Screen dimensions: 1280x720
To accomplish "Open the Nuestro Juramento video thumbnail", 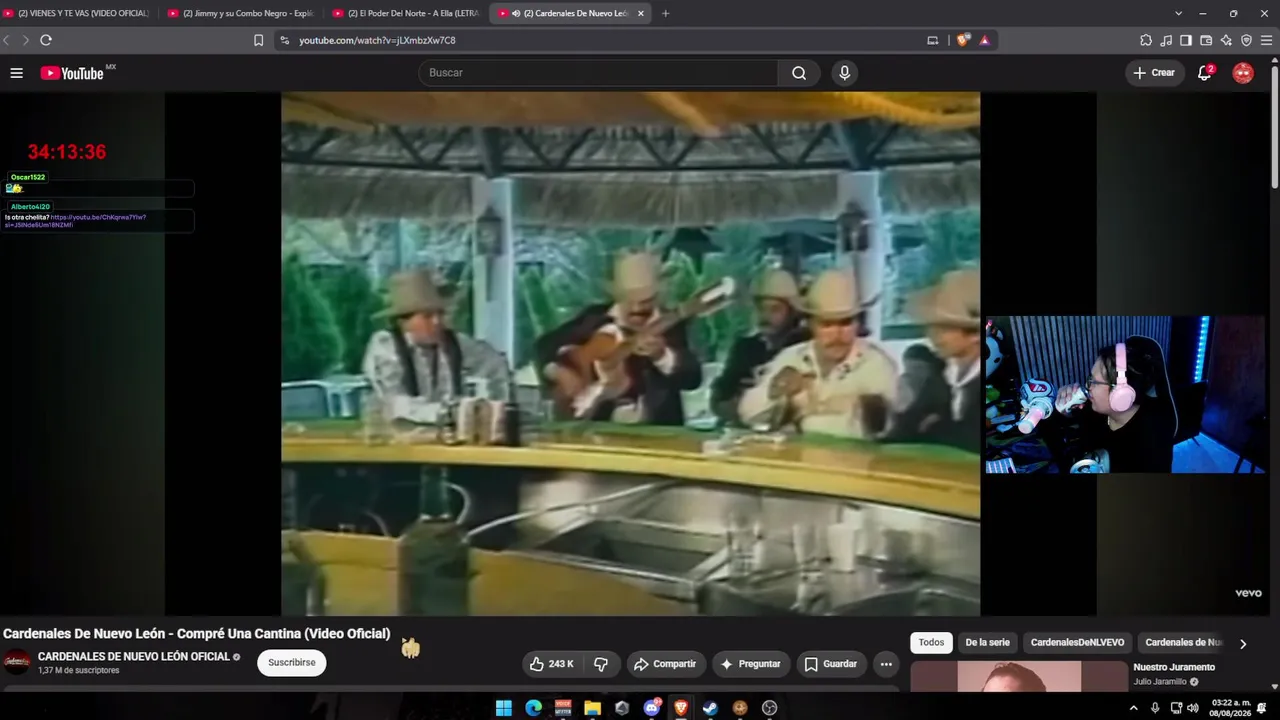I will point(1019,677).
